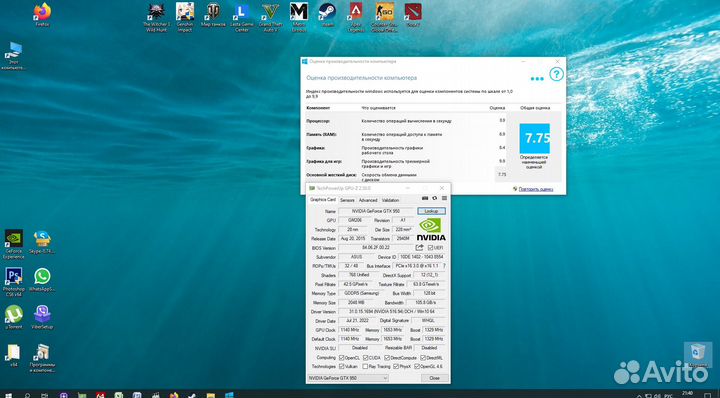The height and width of the screenshot is (398, 720).
Task: Click the BIOS Version field
Action: click(x=376, y=248)
